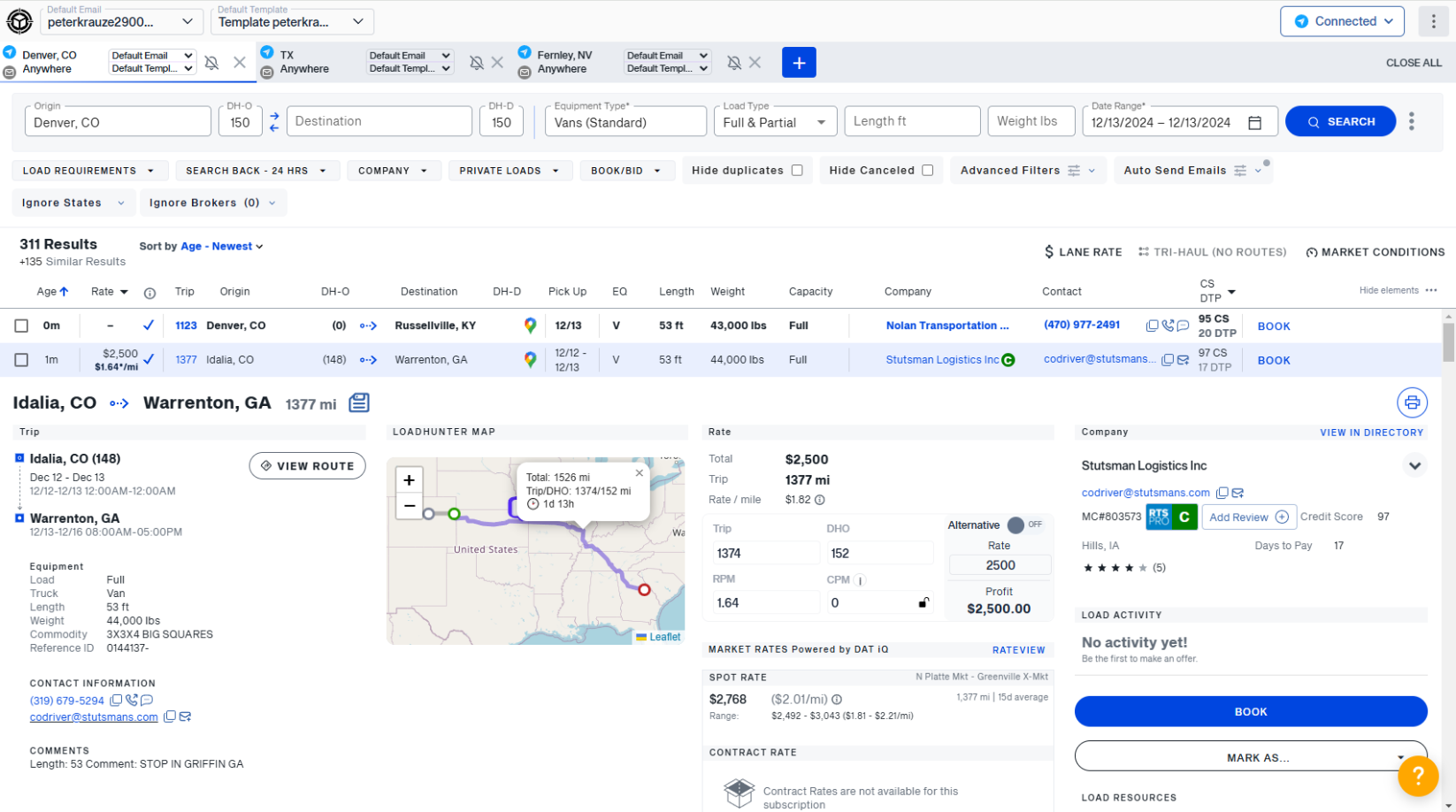Open the date range calendar picker

(1254, 123)
